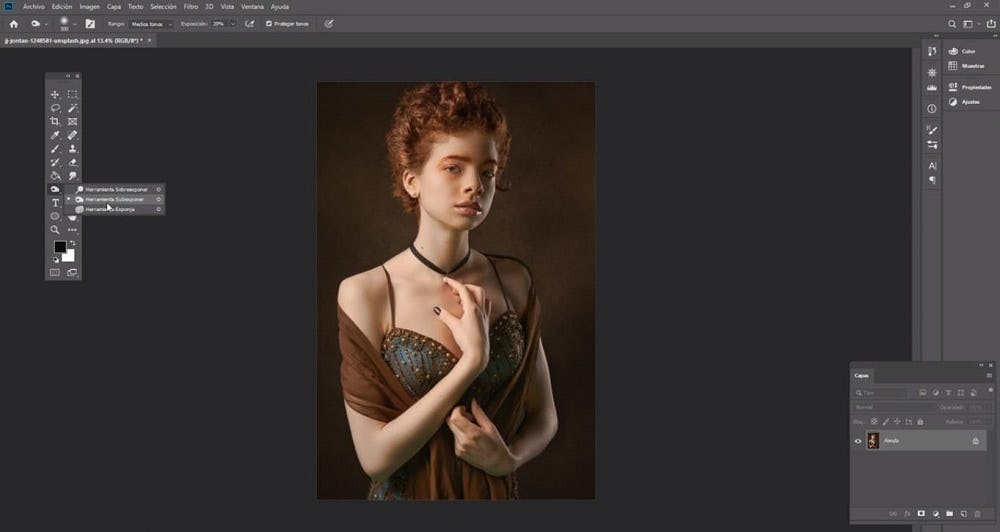
Task: Open the Muestras panel button
Action: click(967, 66)
